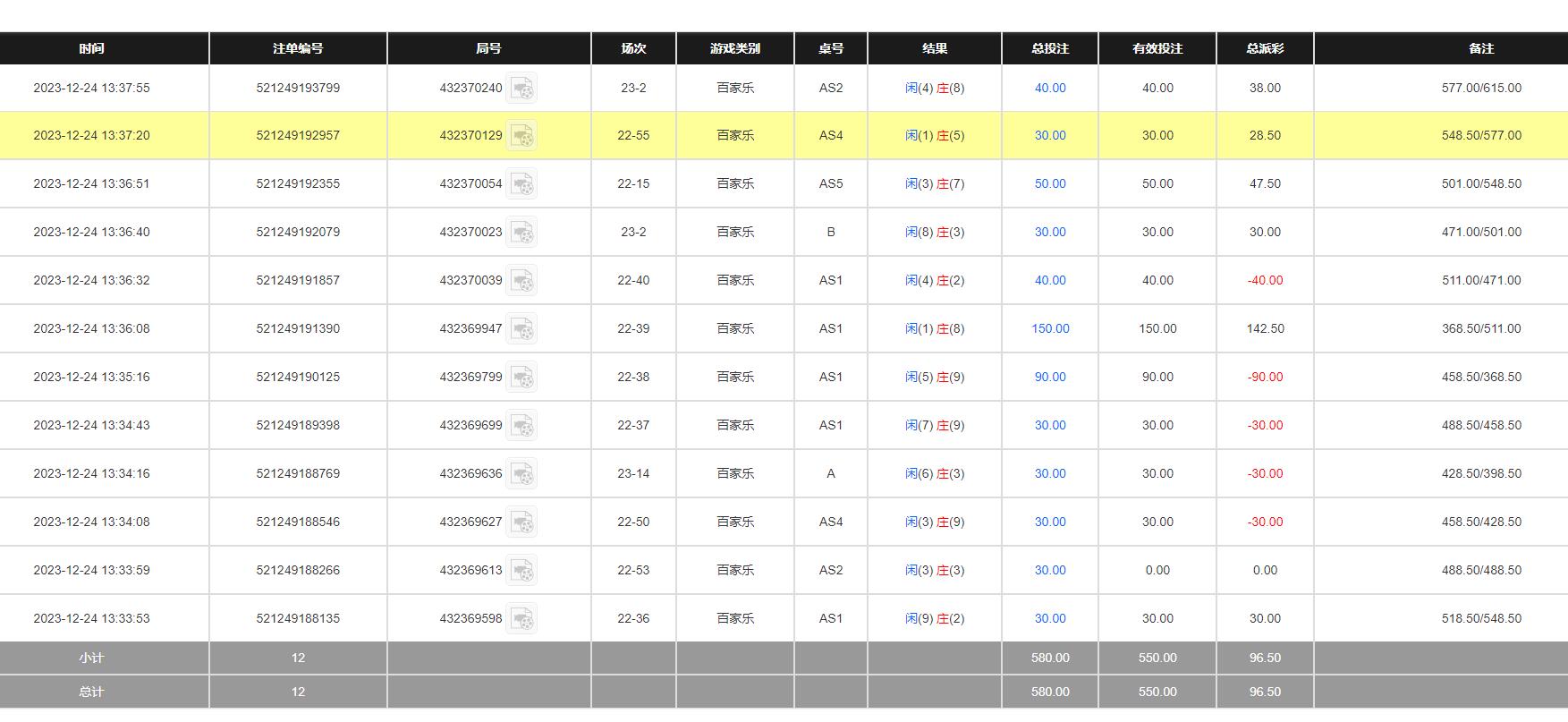Select the highlighted row's bet number 521249192957

pos(298,135)
